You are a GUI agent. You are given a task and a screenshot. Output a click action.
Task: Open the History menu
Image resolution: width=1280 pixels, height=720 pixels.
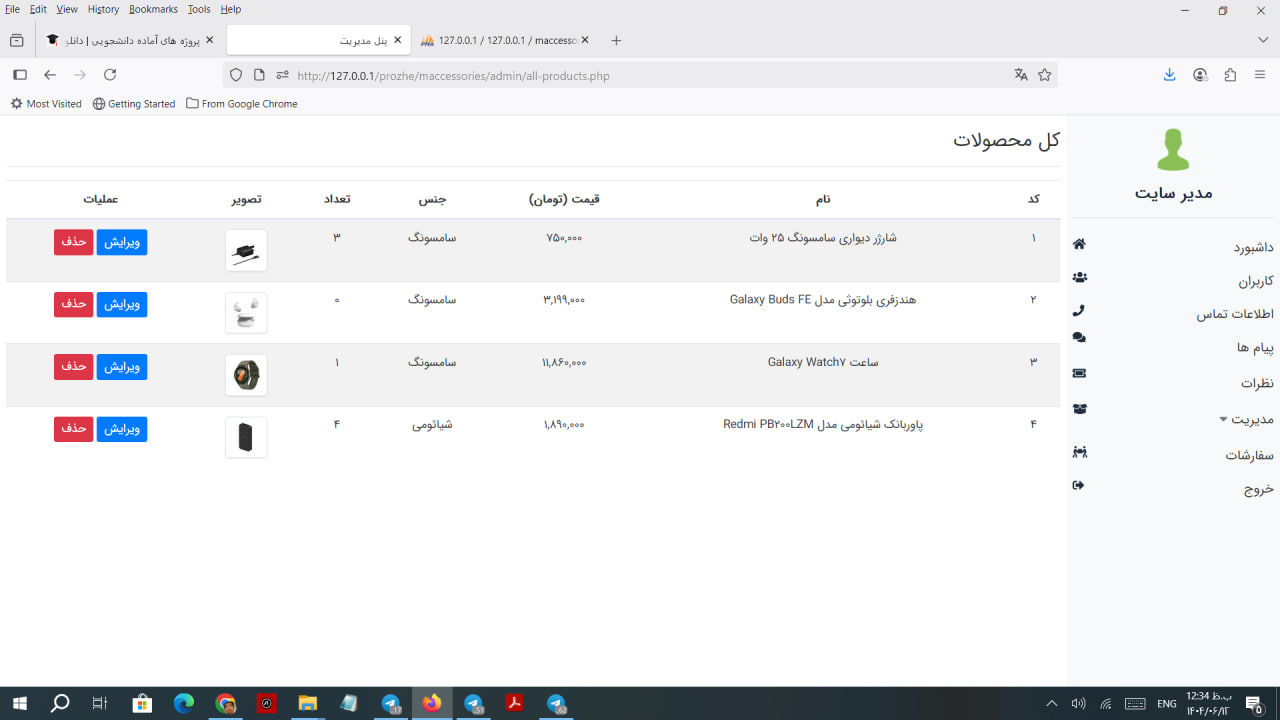pyautogui.click(x=103, y=9)
